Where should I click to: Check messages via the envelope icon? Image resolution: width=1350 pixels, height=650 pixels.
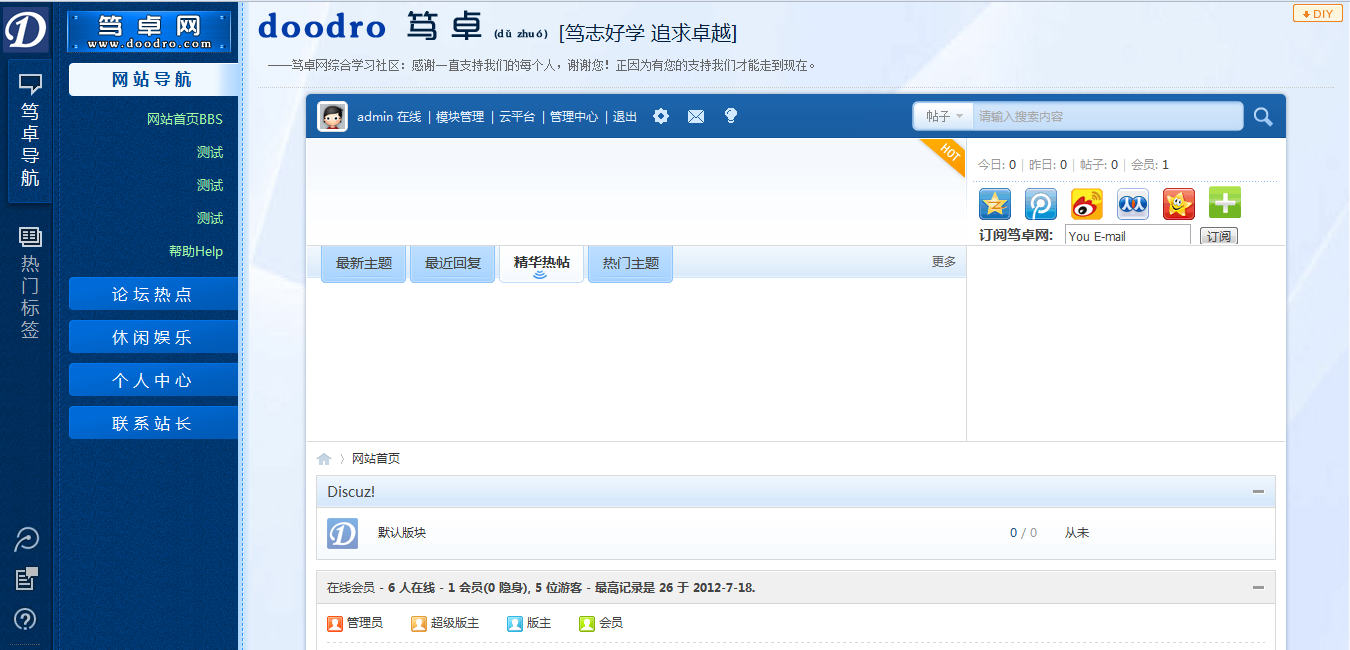(x=696, y=116)
